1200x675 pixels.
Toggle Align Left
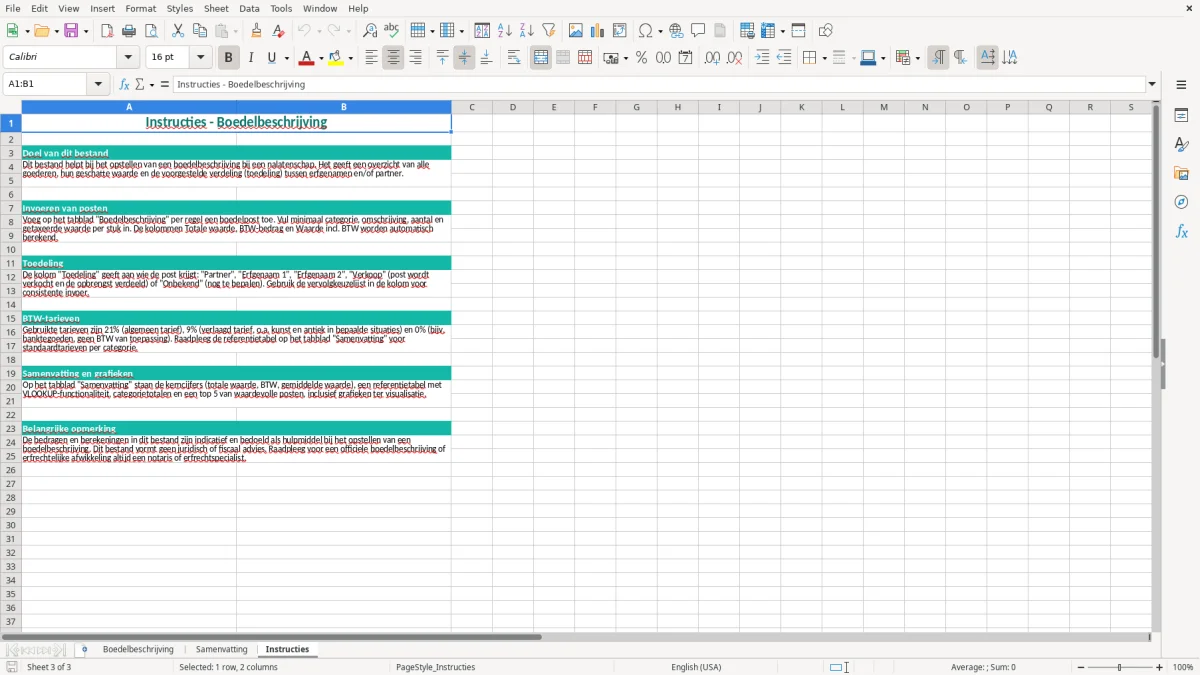tap(371, 58)
